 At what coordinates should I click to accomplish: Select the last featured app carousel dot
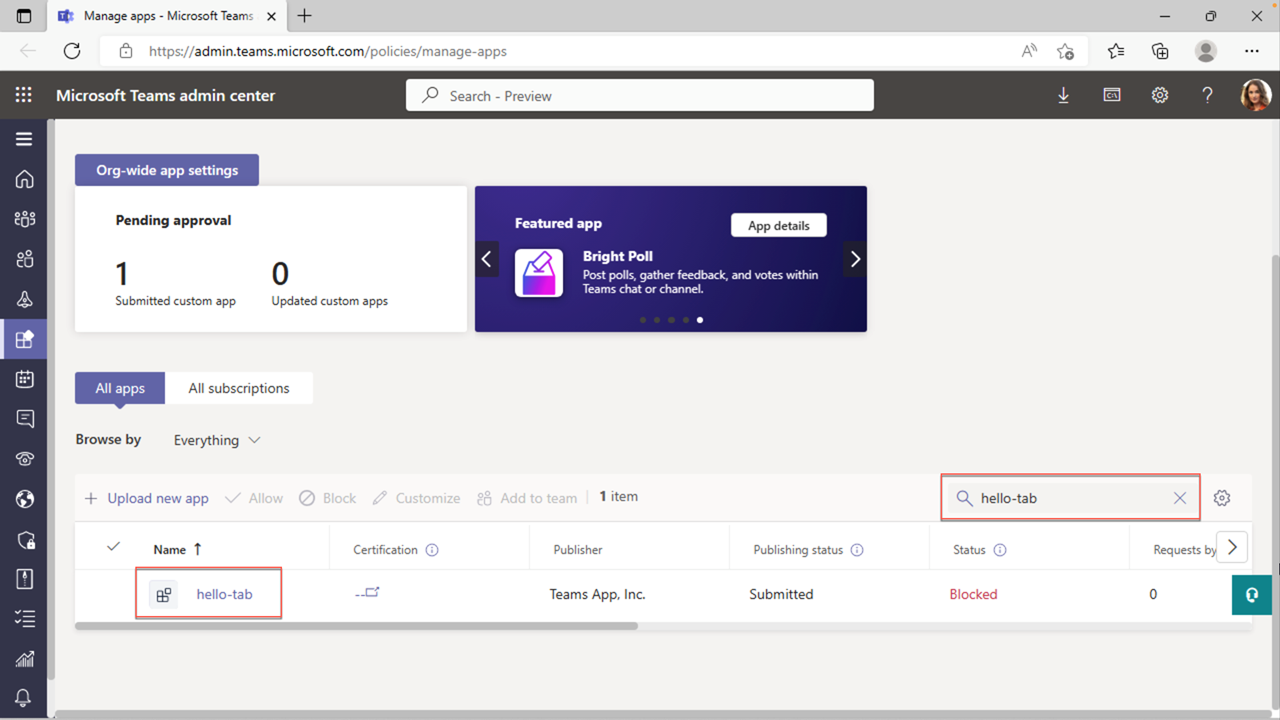click(700, 320)
